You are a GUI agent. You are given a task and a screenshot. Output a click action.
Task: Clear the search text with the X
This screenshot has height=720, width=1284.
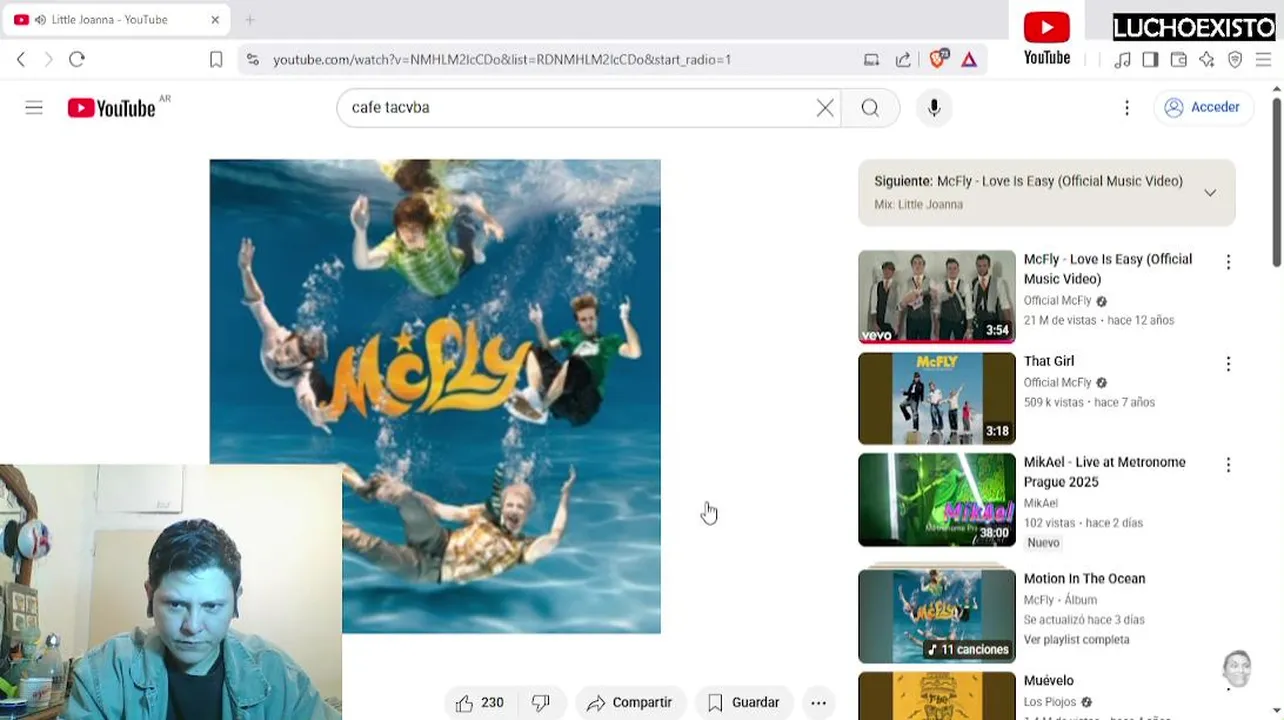(x=825, y=108)
